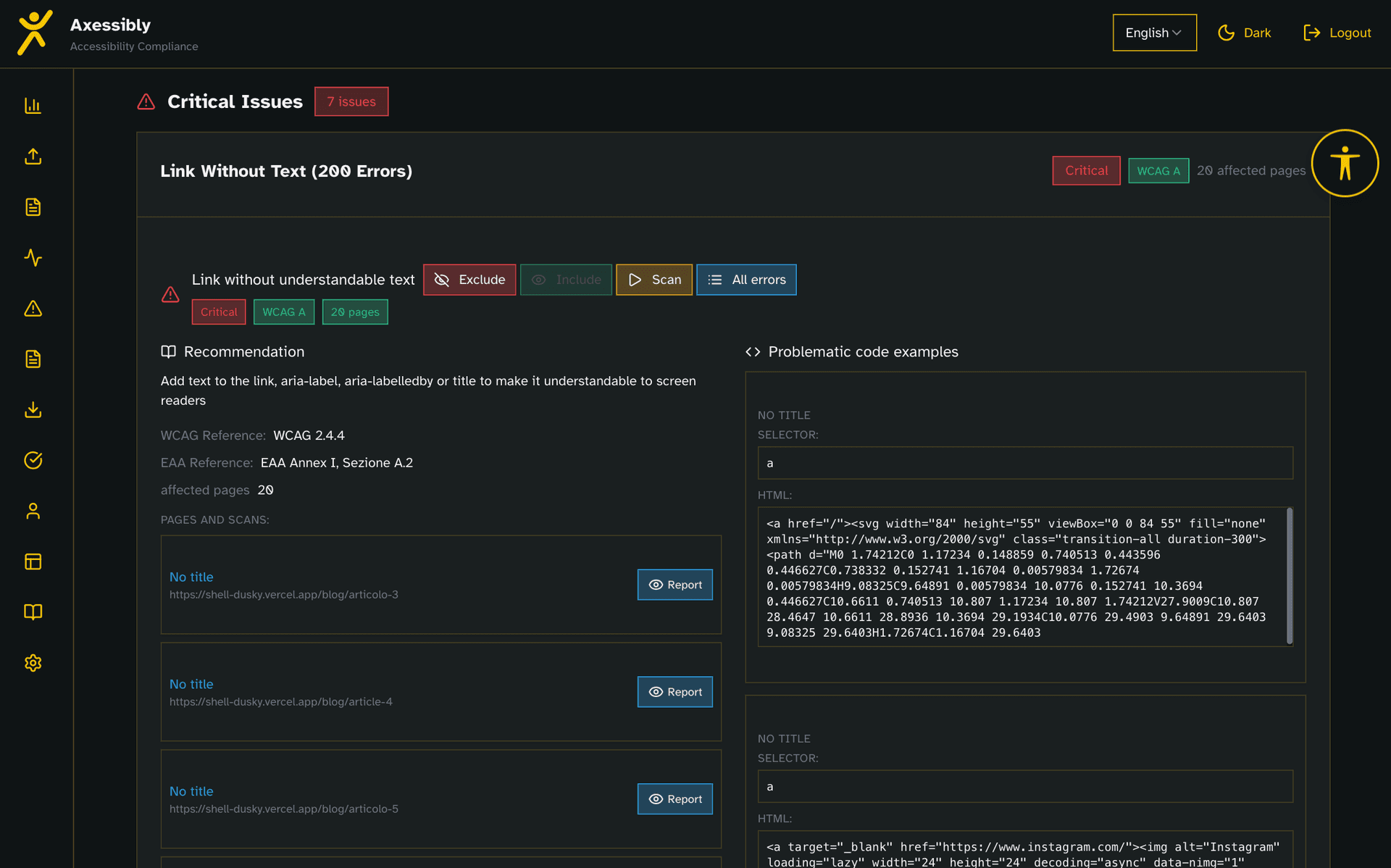1391x868 pixels.
Task: Open the documentation book icon
Action: tap(33, 612)
